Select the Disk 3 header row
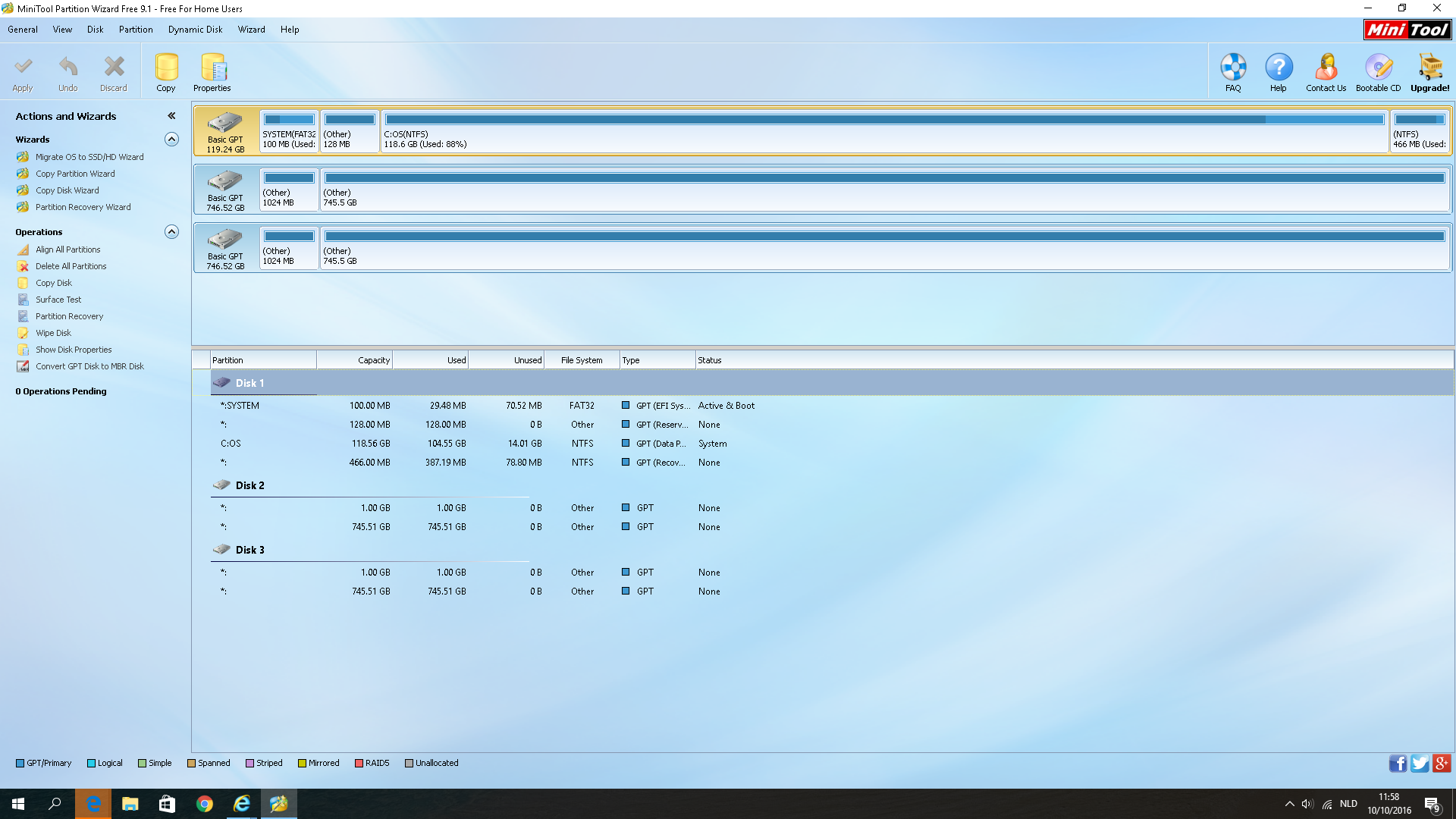Image resolution: width=1456 pixels, height=819 pixels. pos(832,550)
